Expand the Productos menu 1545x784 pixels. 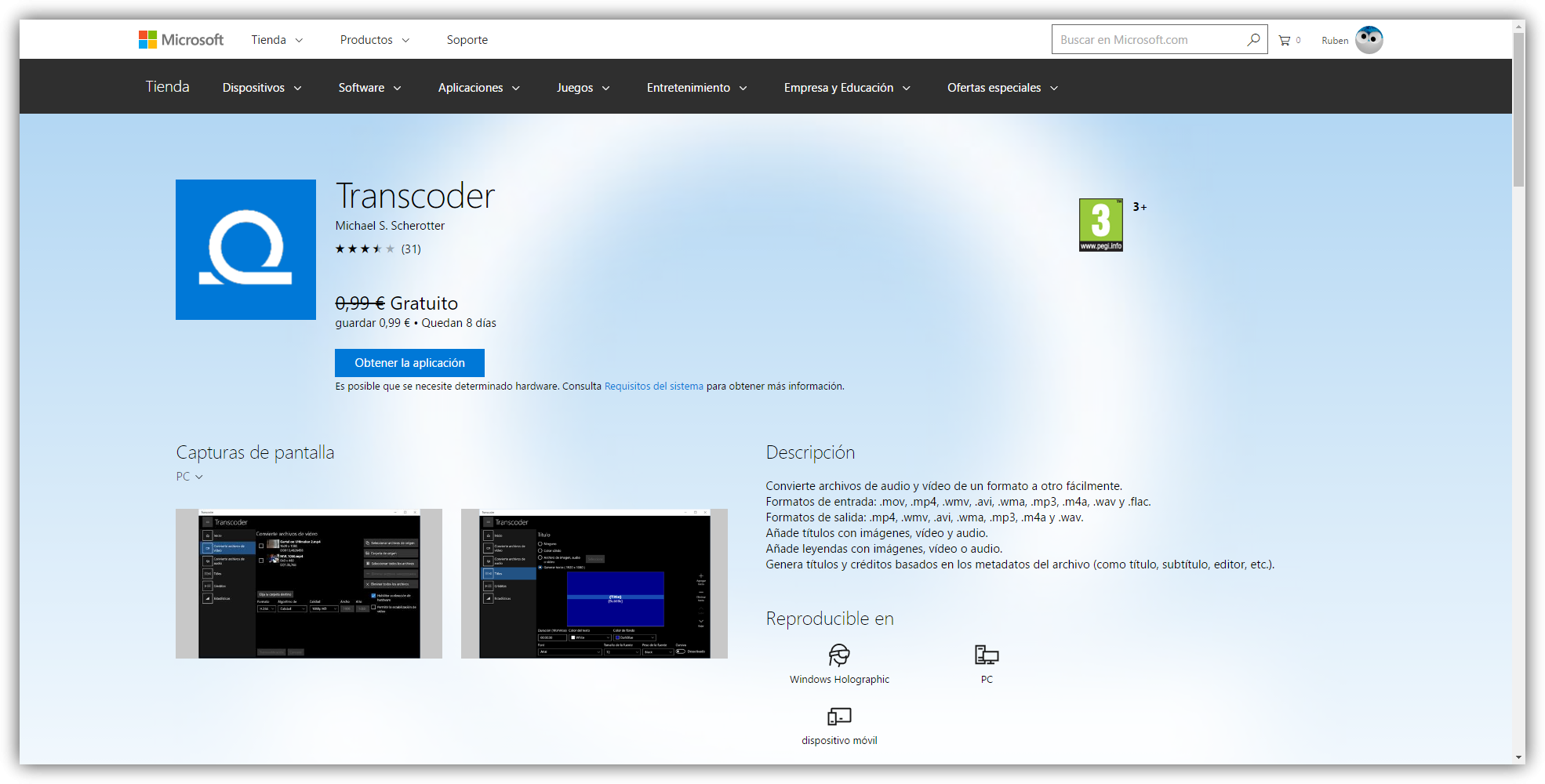click(x=375, y=40)
